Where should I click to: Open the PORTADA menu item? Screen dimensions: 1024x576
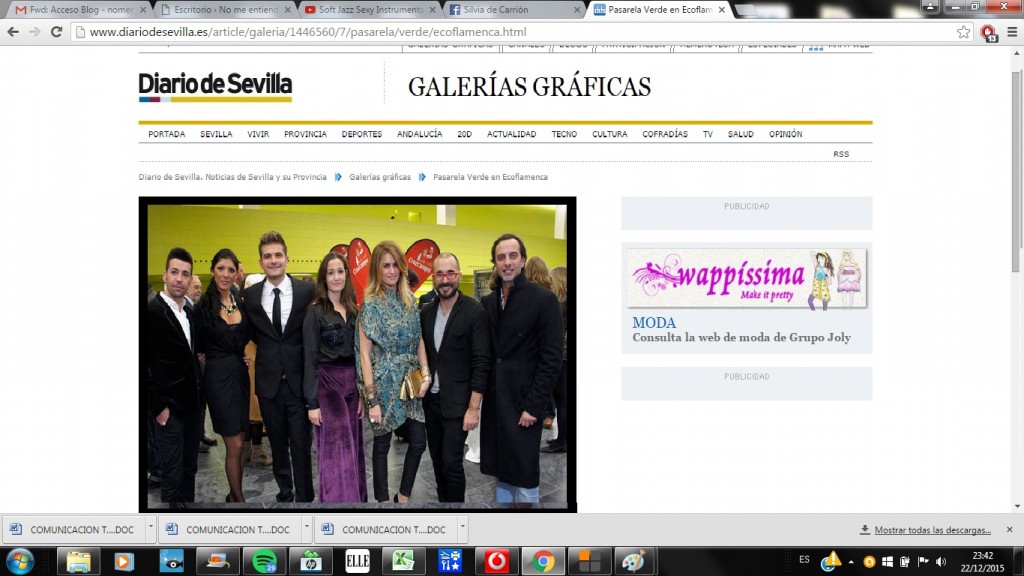(167, 134)
